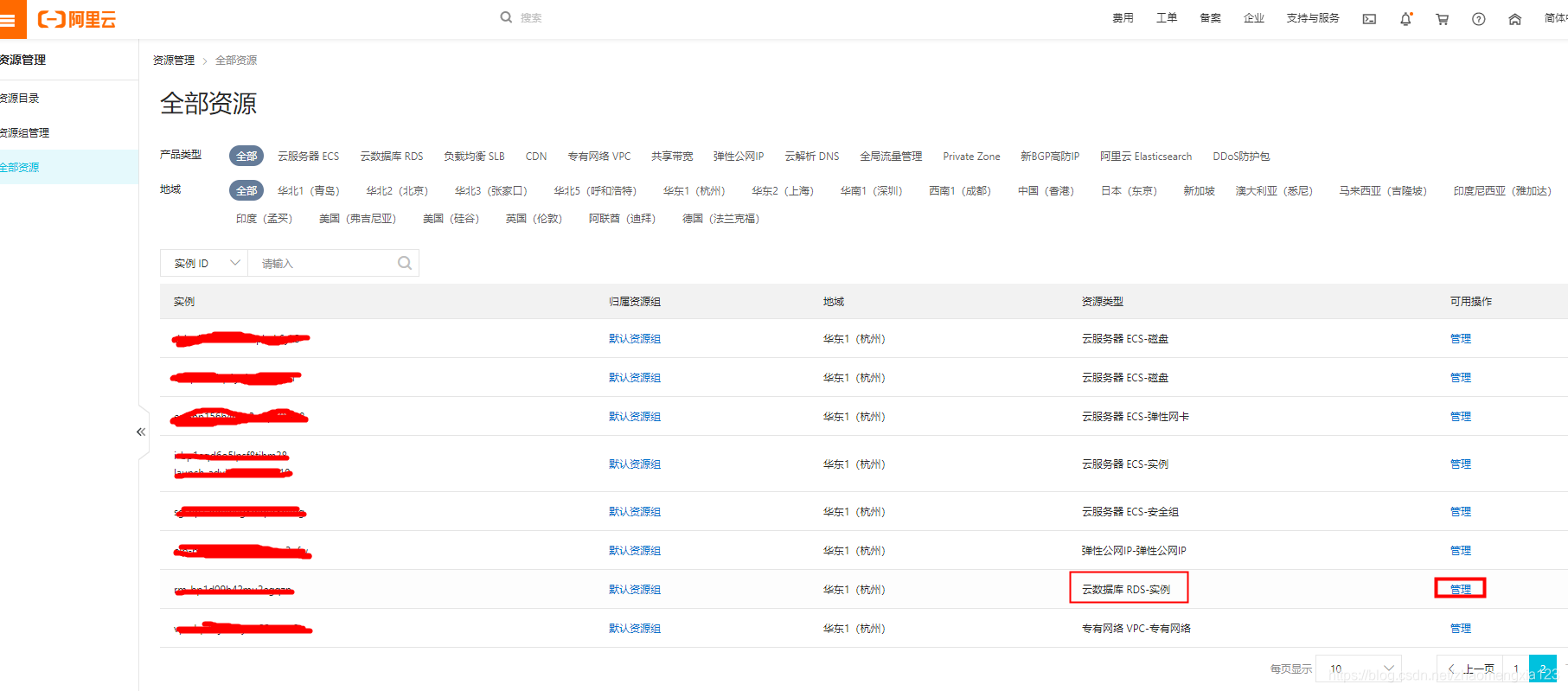Open the 支持与服务 menu
1568x691 pixels.
1313,18
